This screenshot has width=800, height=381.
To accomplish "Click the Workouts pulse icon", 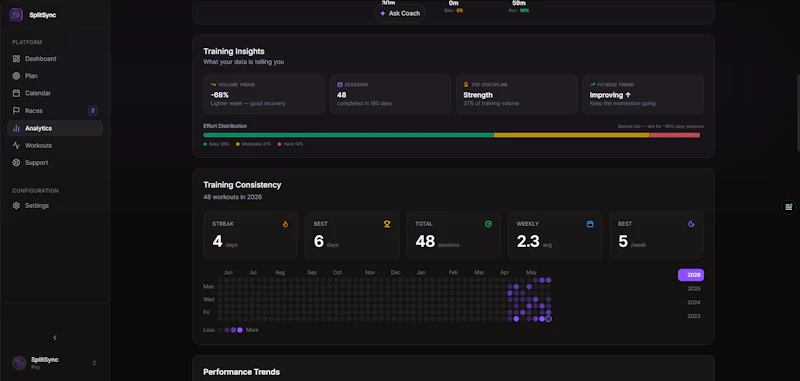I will 16,145.
